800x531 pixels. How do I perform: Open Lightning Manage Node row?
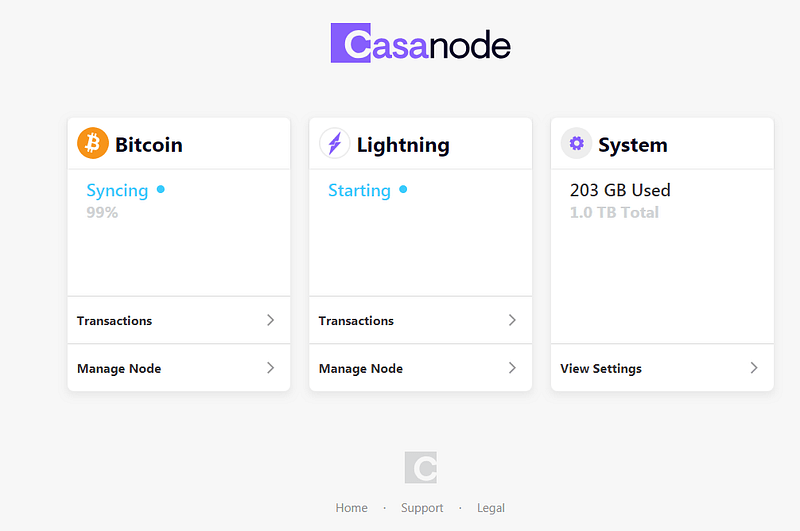point(421,368)
